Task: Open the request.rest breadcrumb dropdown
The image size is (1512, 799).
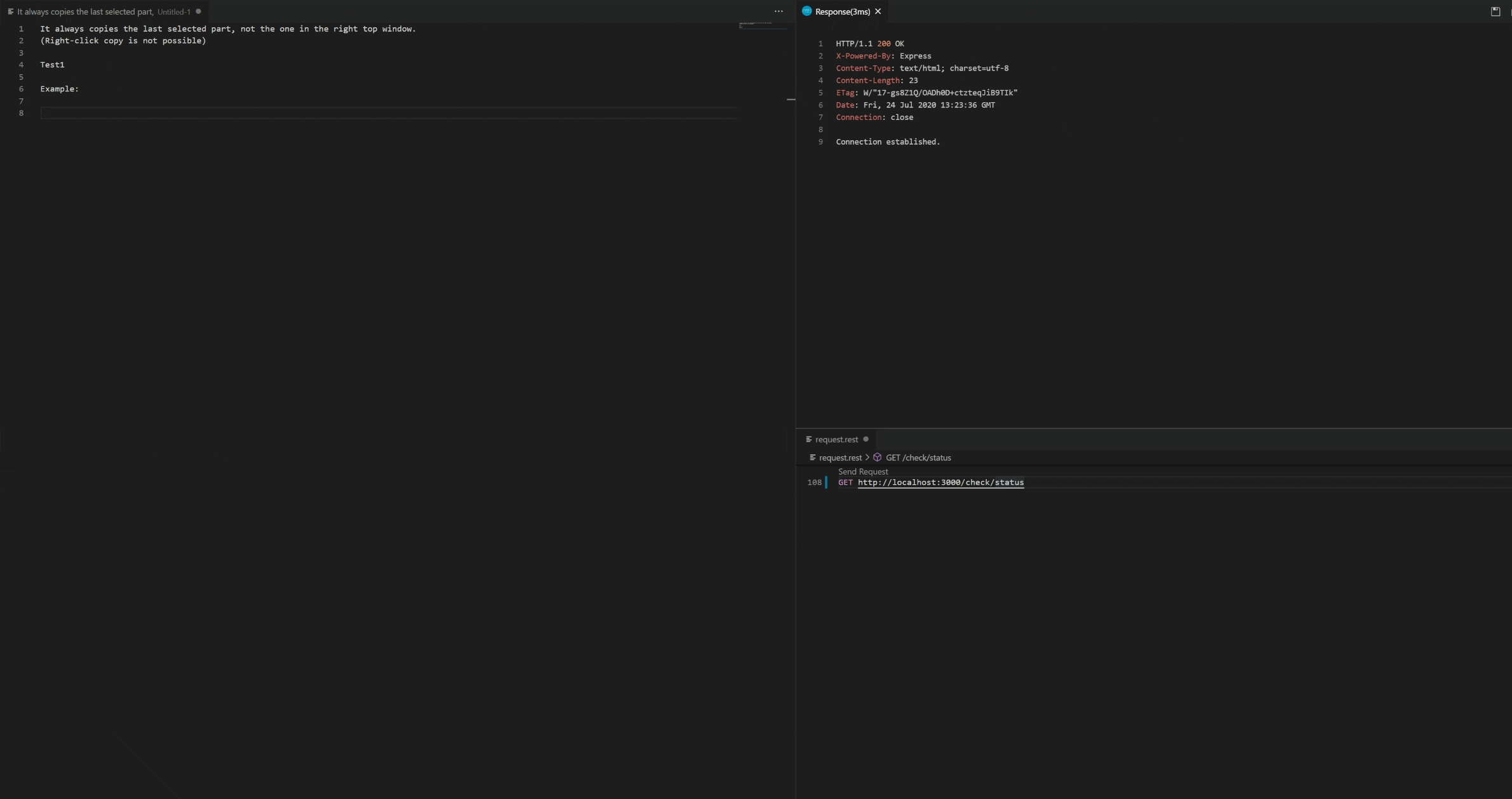Action: [841, 457]
